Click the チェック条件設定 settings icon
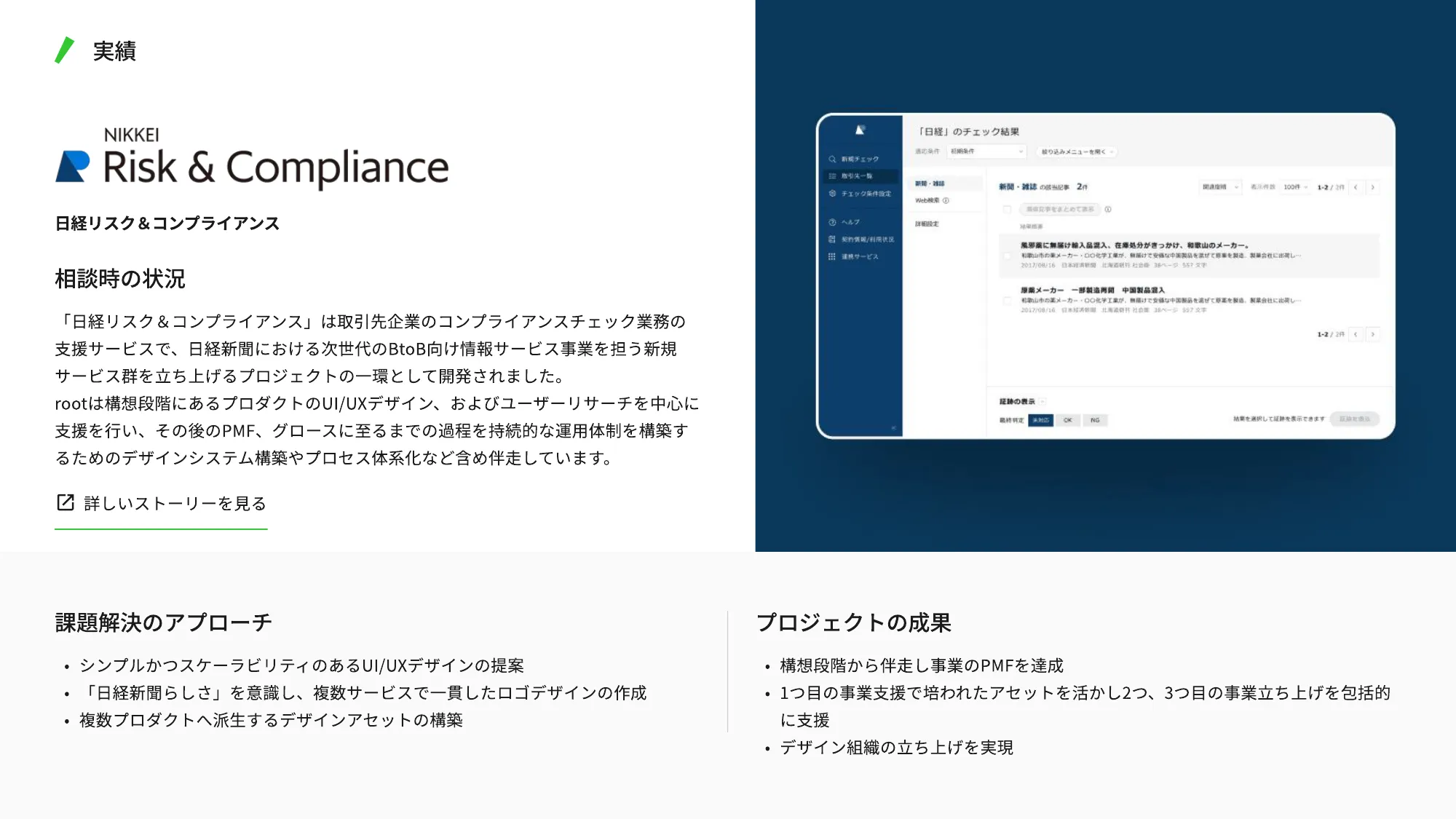 [x=839, y=194]
